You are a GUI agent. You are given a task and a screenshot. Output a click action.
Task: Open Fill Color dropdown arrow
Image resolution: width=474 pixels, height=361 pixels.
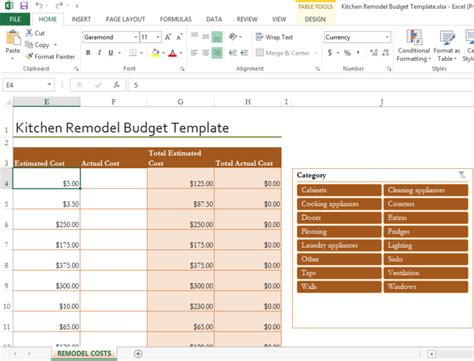(x=163, y=53)
